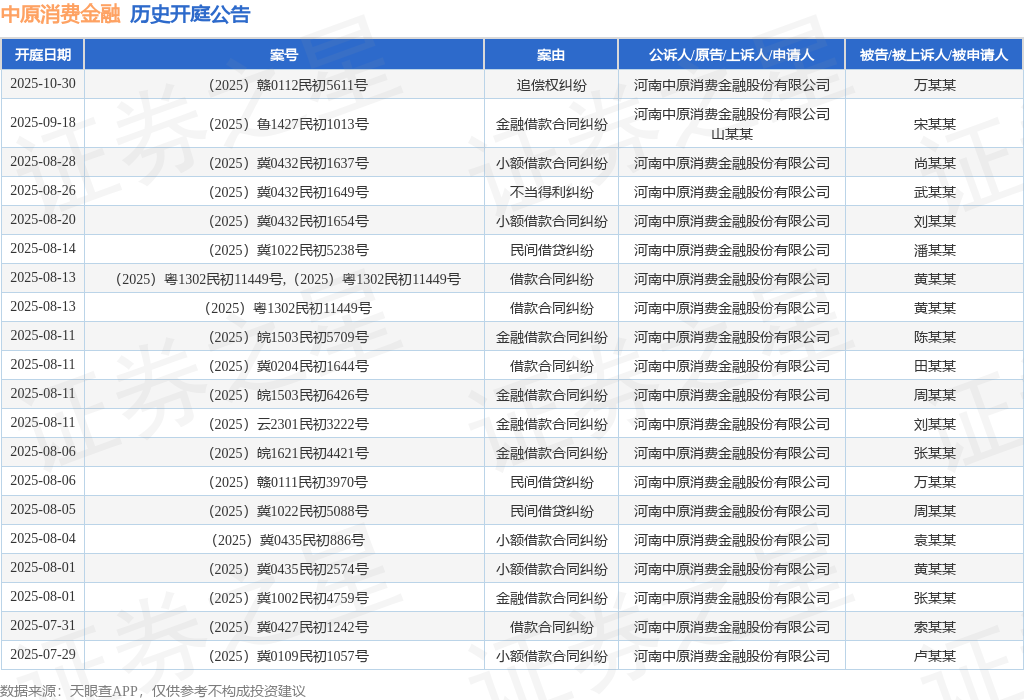Image resolution: width=1024 pixels, height=700 pixels.
Task: Click date cell 2025-08-28
Action: 42,161
